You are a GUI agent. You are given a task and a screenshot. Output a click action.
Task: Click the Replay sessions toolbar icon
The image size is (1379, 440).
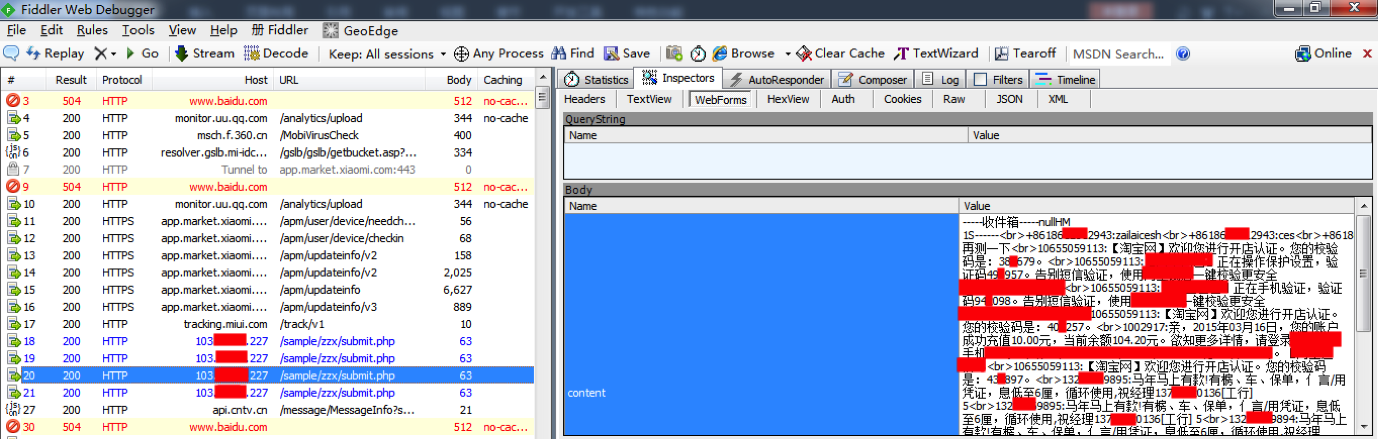click(x=55, y=53)
